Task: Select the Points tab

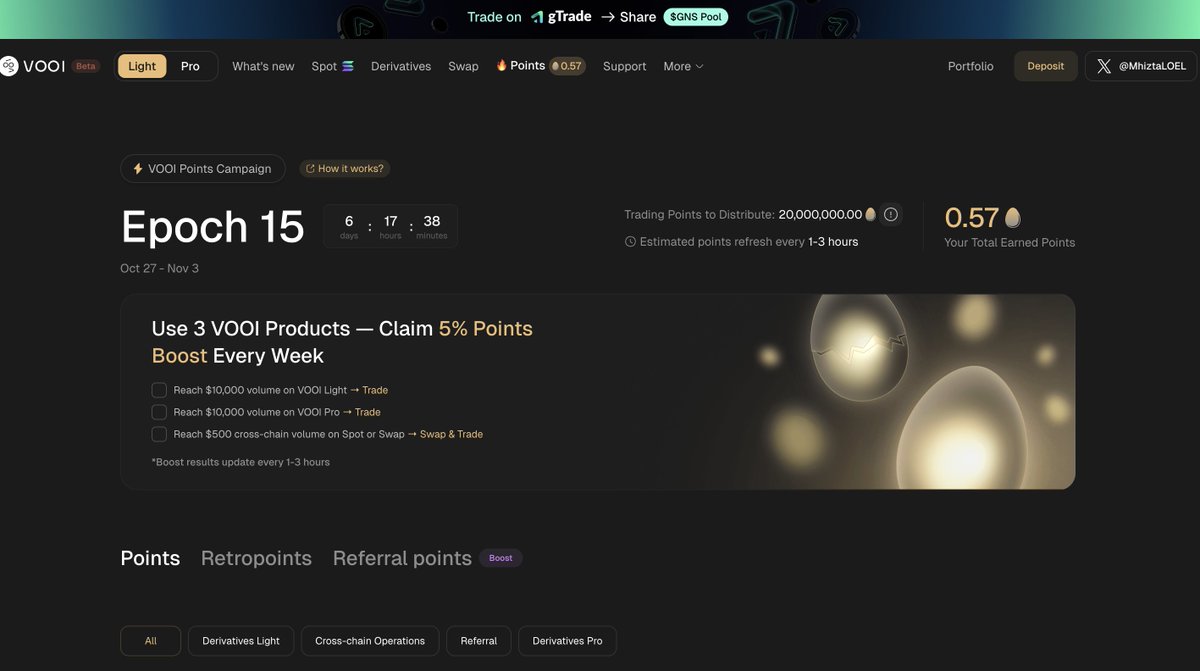Action: [x=150, y=558]
